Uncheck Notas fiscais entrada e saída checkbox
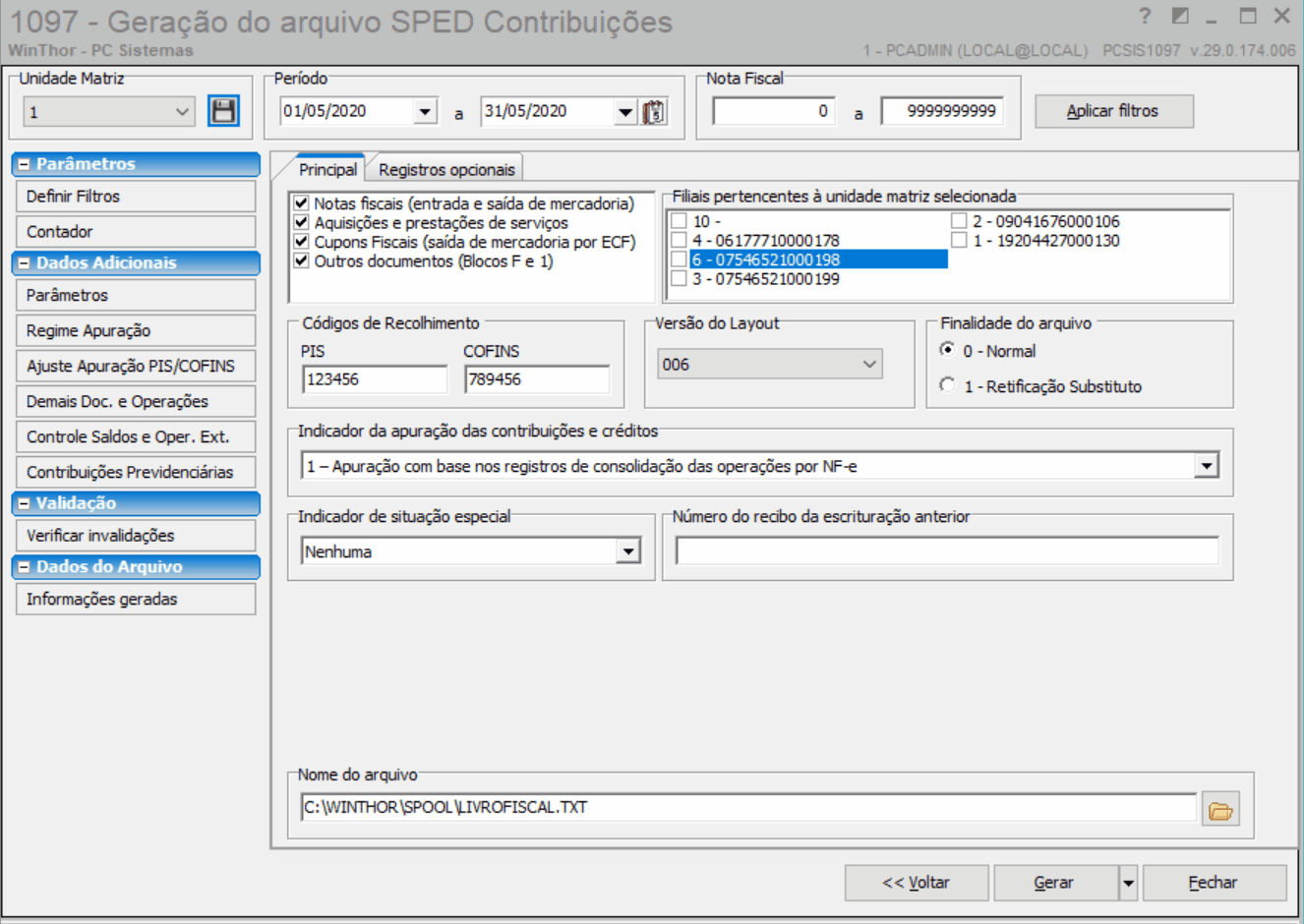 click(302, 203)
